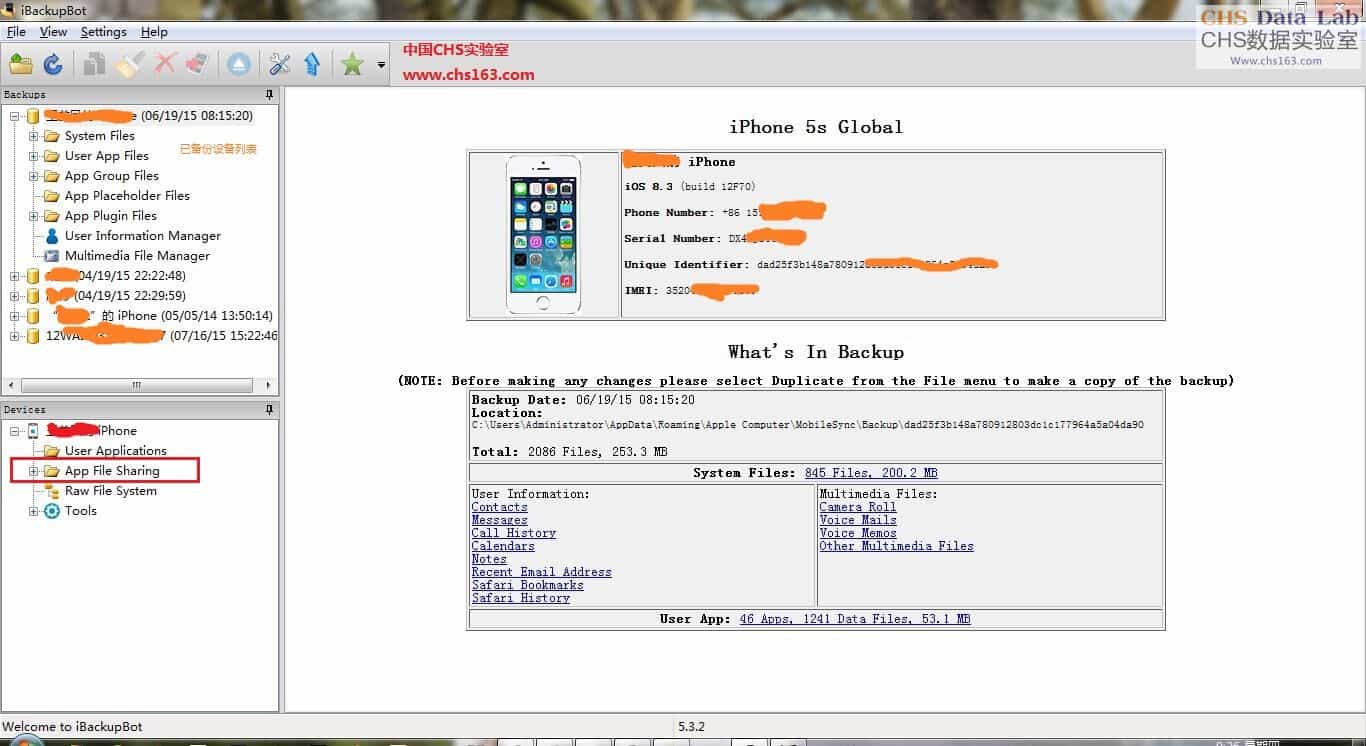Screen dimensions: 1366x746
Task: Open the Safari Bookmarks link
Action: 528,585
